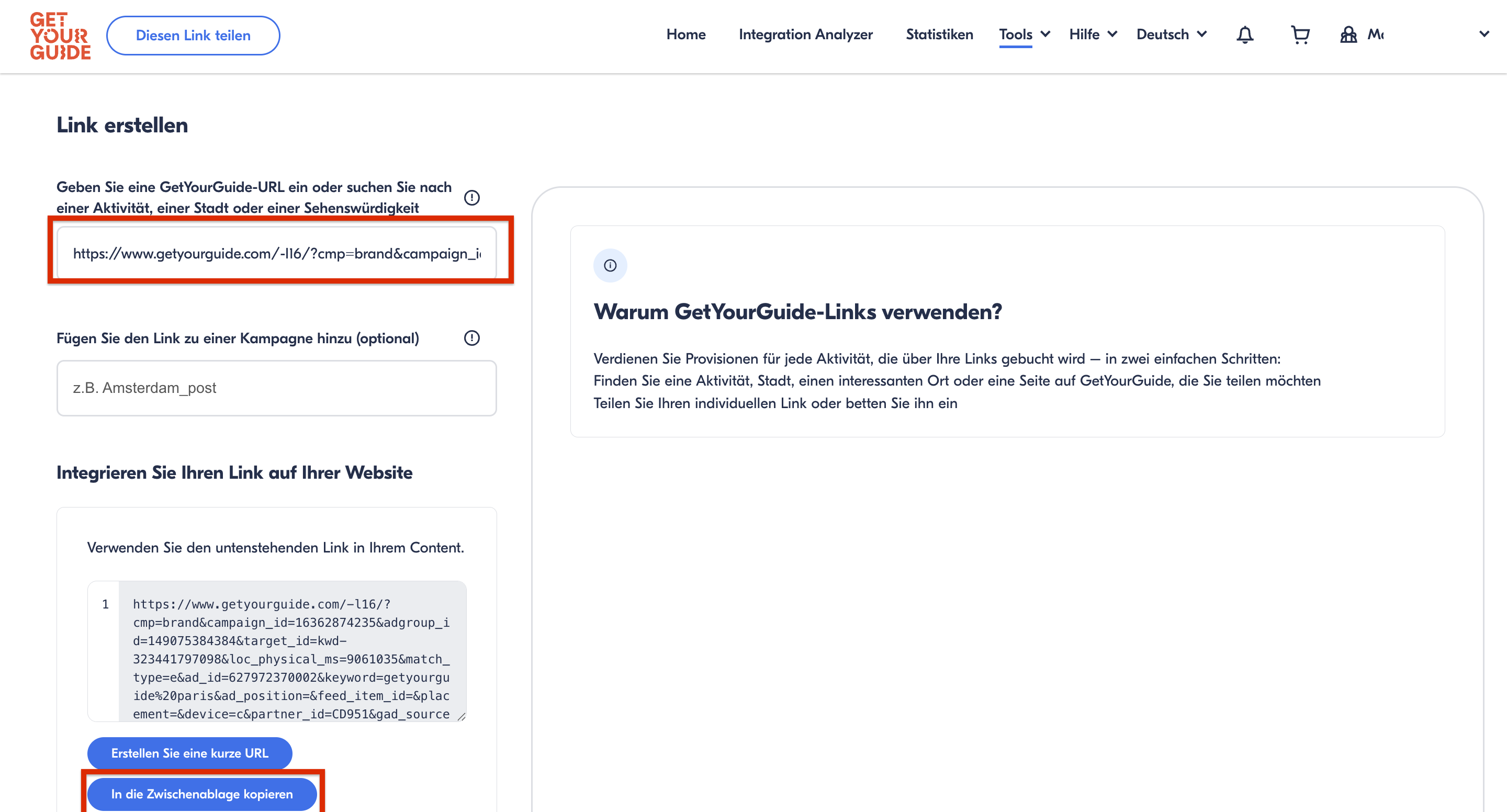This screenshot has height=812, width=1507.
Task: Click In die Zwischenablage kopieren button
Action: [x=202, y=794]
